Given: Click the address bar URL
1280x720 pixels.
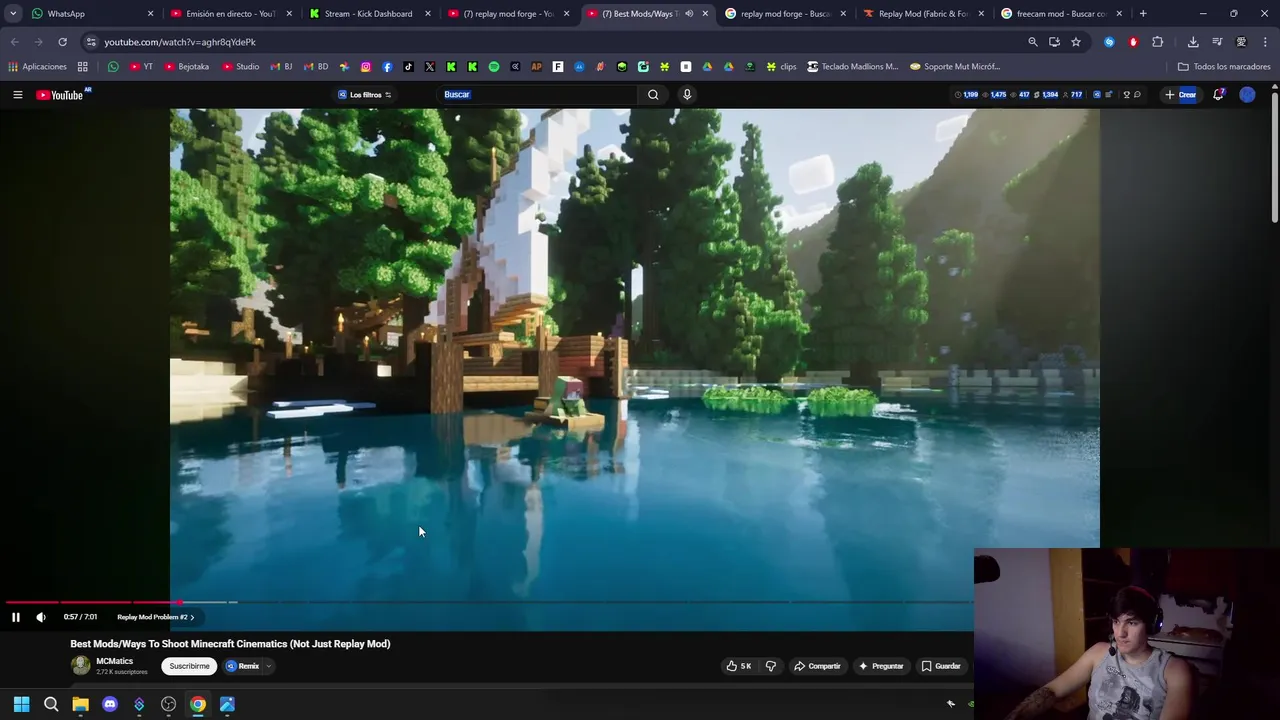Looking at the screenshot, I should [180, 42].
